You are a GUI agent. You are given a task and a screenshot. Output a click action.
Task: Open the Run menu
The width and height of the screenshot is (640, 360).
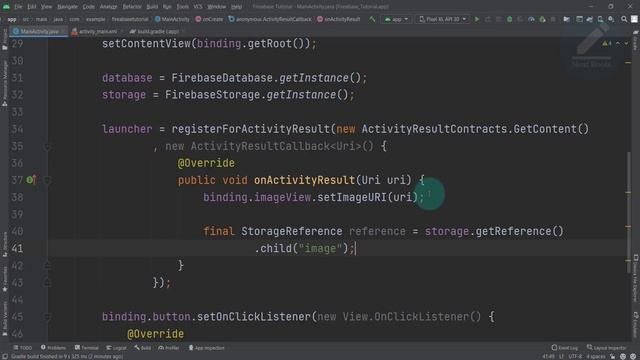tap(167, 7)
